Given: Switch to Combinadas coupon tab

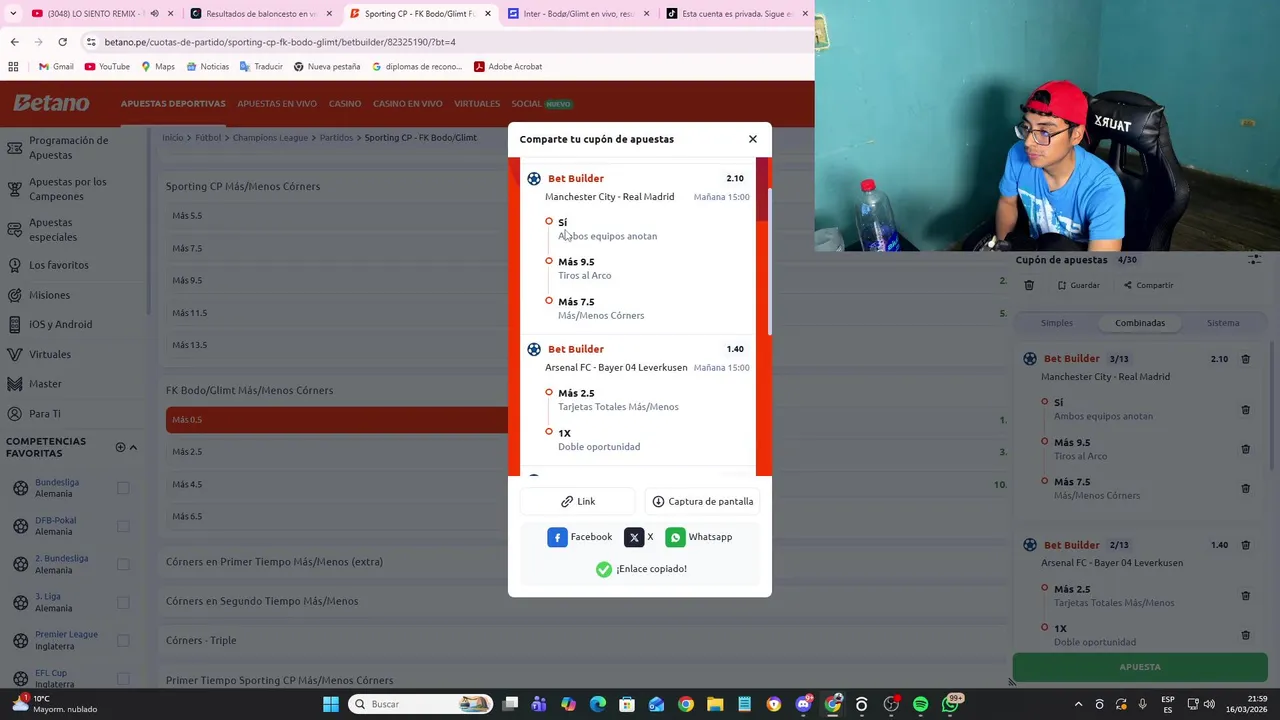Looking at the screenshot, I should tap(1140, 323).
